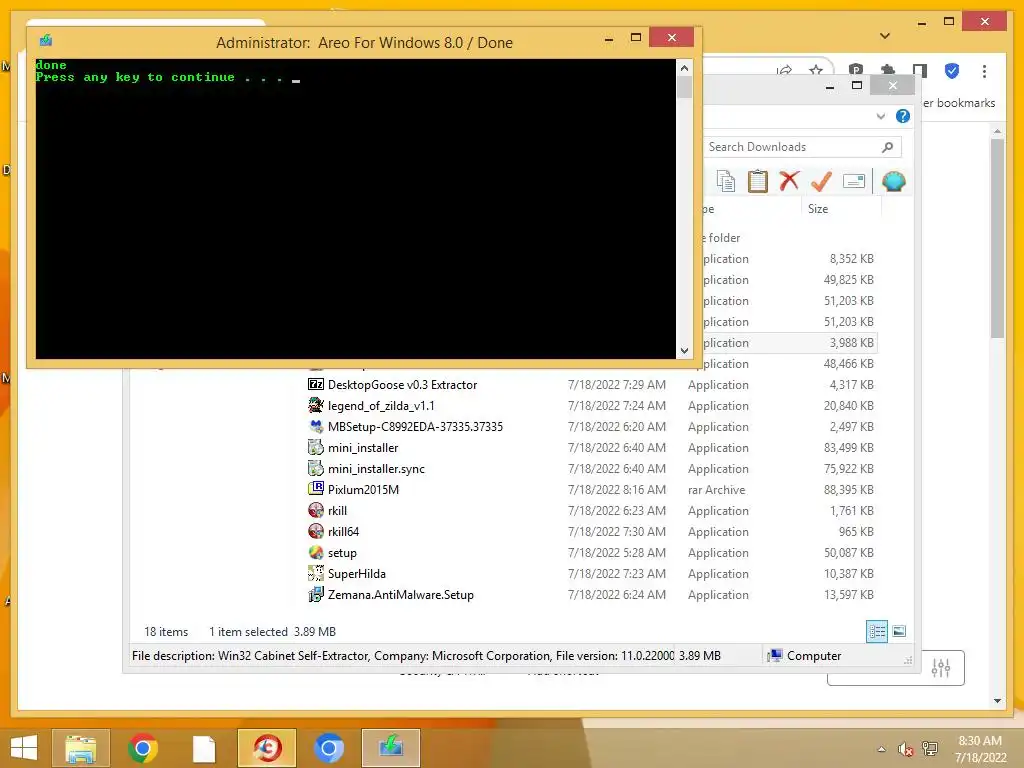This screenshot has width=1024, height=768.
Task: Click the 3,988 KB size cell
Action: 852,343
